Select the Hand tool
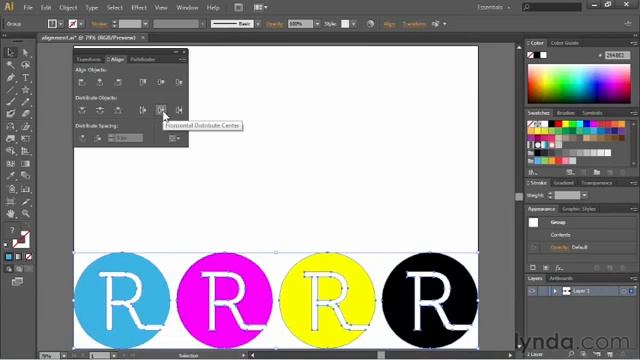 [x=11, y=213]
